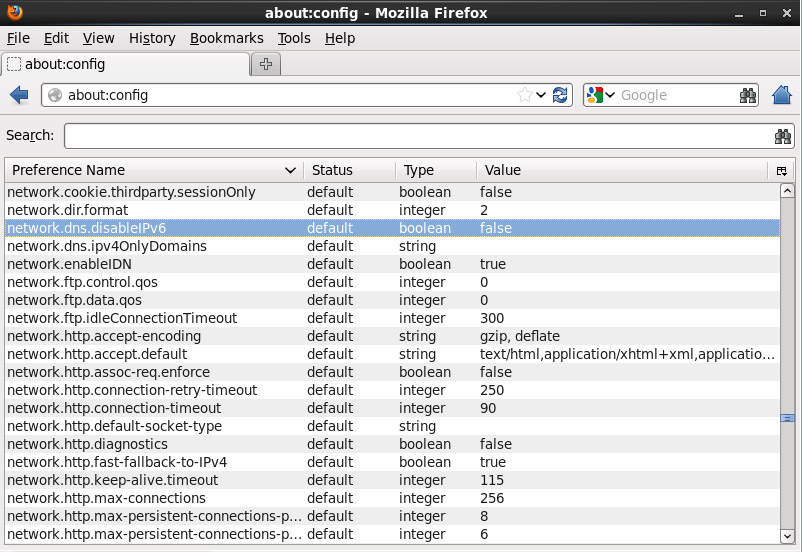Click 'true' value in network.enableIDN row

493,264
